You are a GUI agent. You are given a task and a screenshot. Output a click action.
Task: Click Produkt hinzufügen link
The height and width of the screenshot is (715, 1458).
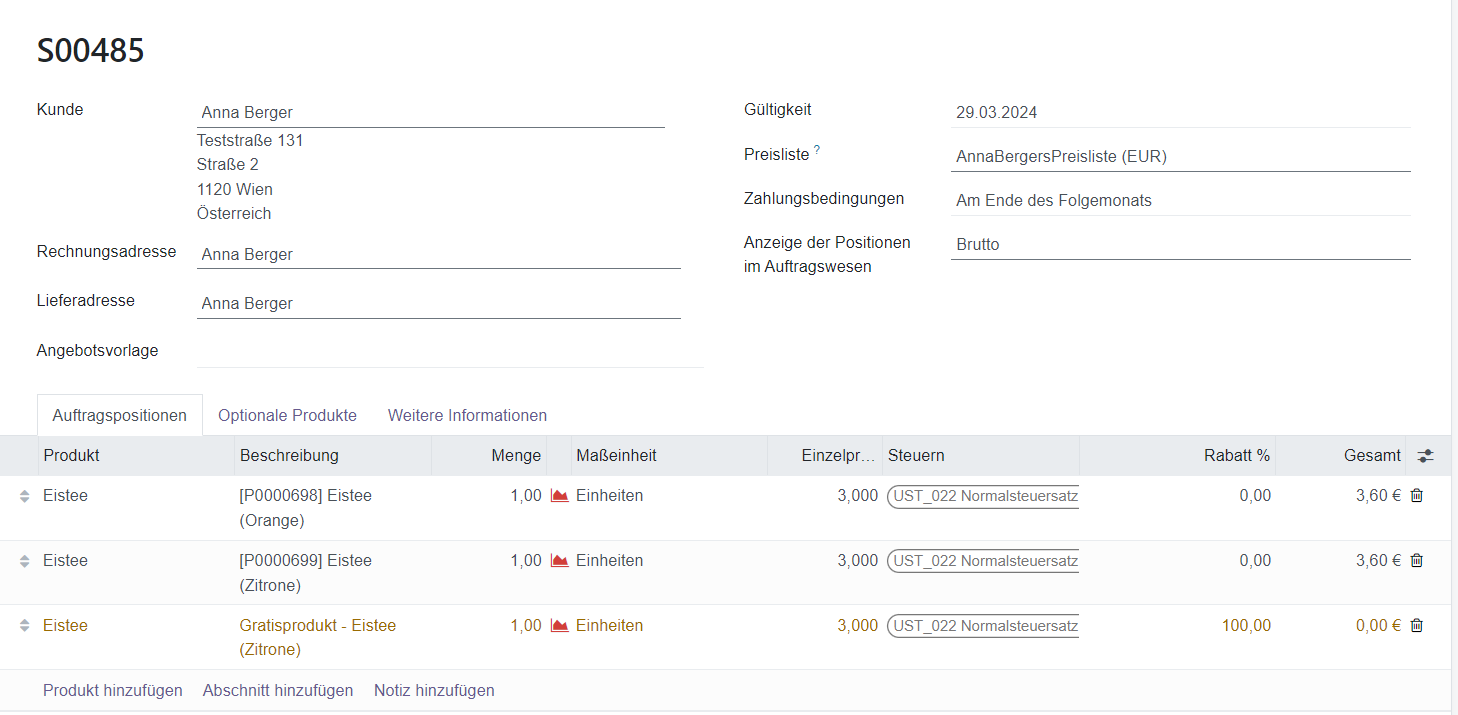[113, 690]
